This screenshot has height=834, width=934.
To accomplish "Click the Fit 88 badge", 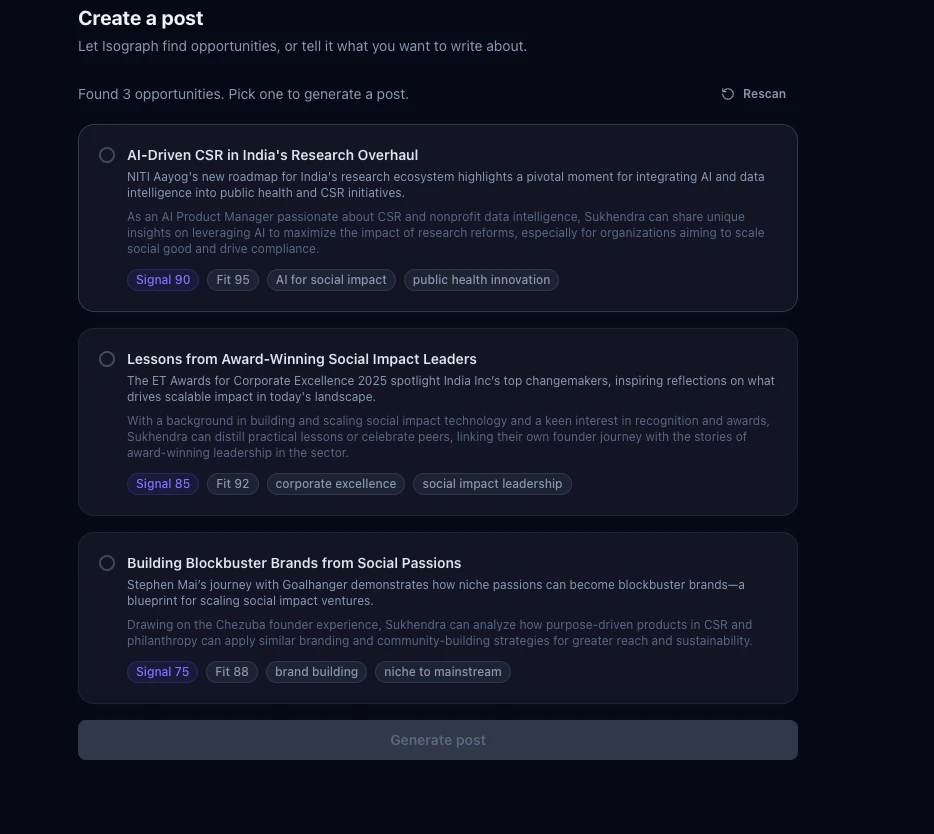I will tap(232, 672).
